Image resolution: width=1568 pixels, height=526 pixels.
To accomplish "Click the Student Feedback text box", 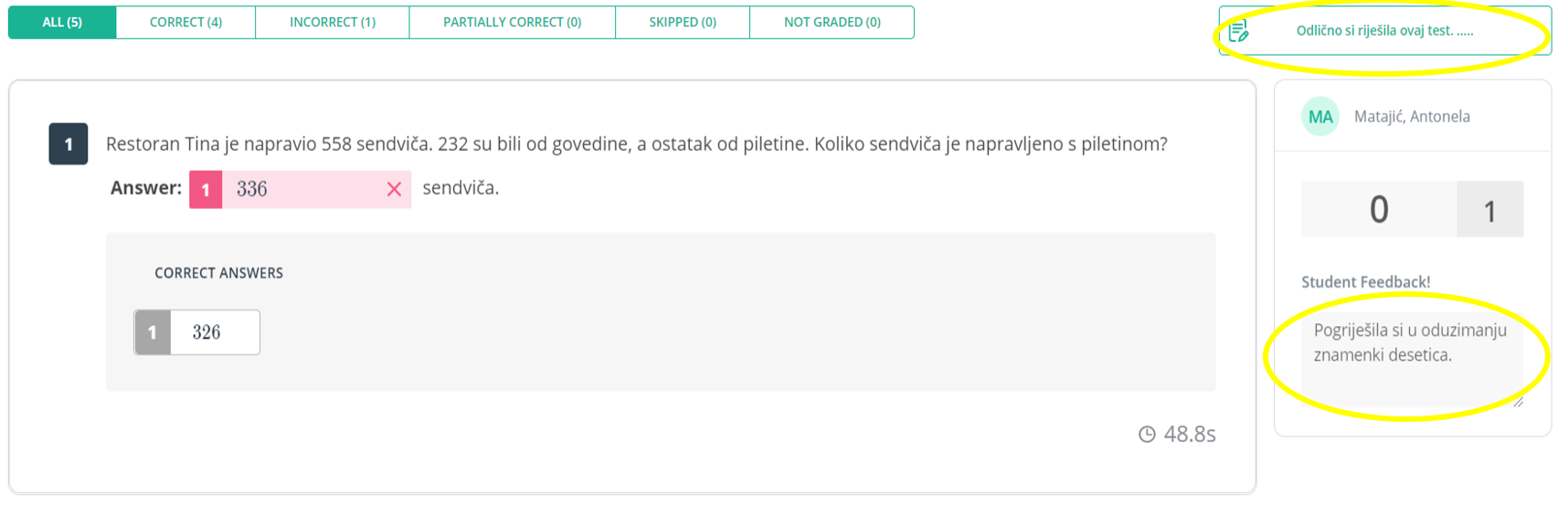I will (x=1411, y=356).
